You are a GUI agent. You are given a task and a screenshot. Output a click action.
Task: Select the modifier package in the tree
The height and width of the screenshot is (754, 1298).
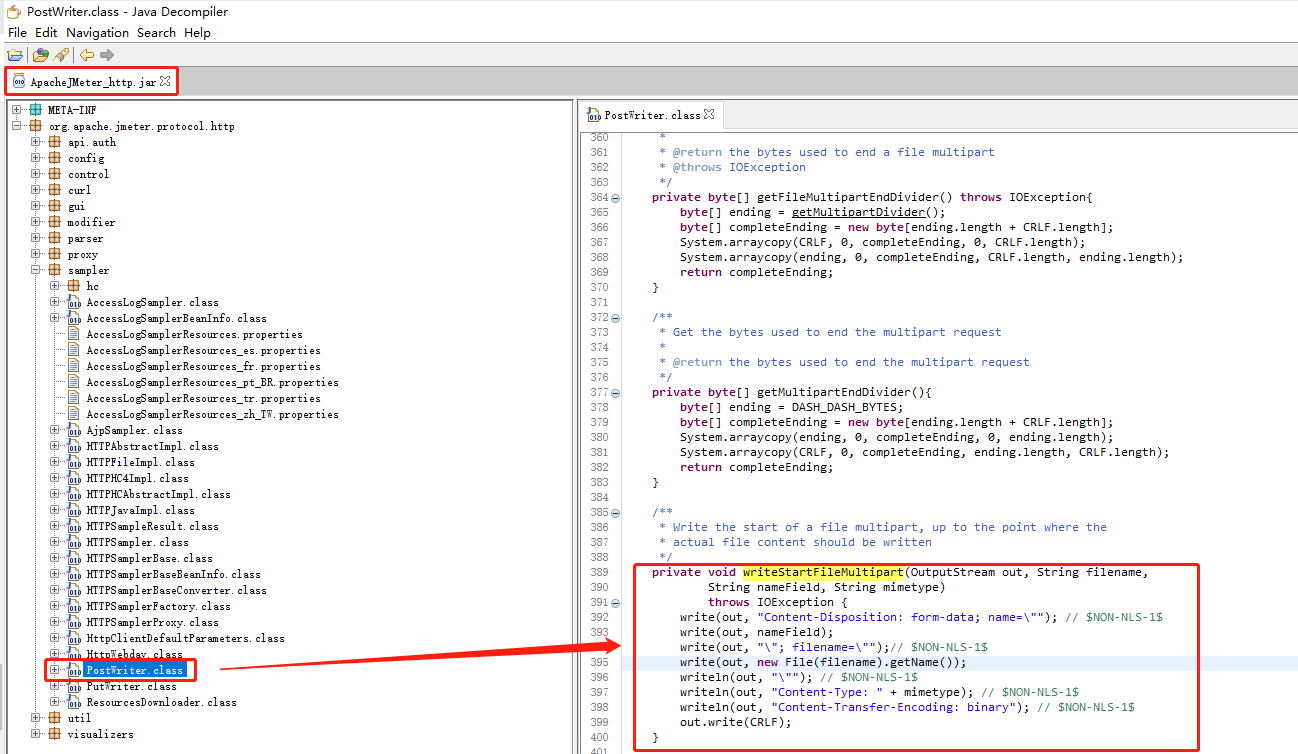[91, 222]
